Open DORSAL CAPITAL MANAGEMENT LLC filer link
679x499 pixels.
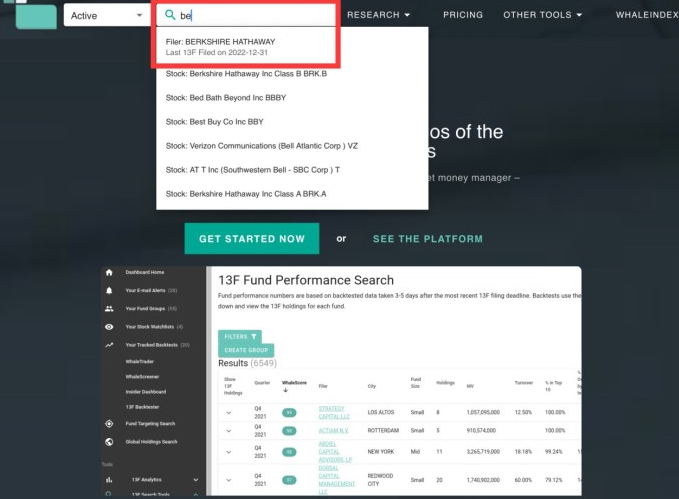coord(336,480)
